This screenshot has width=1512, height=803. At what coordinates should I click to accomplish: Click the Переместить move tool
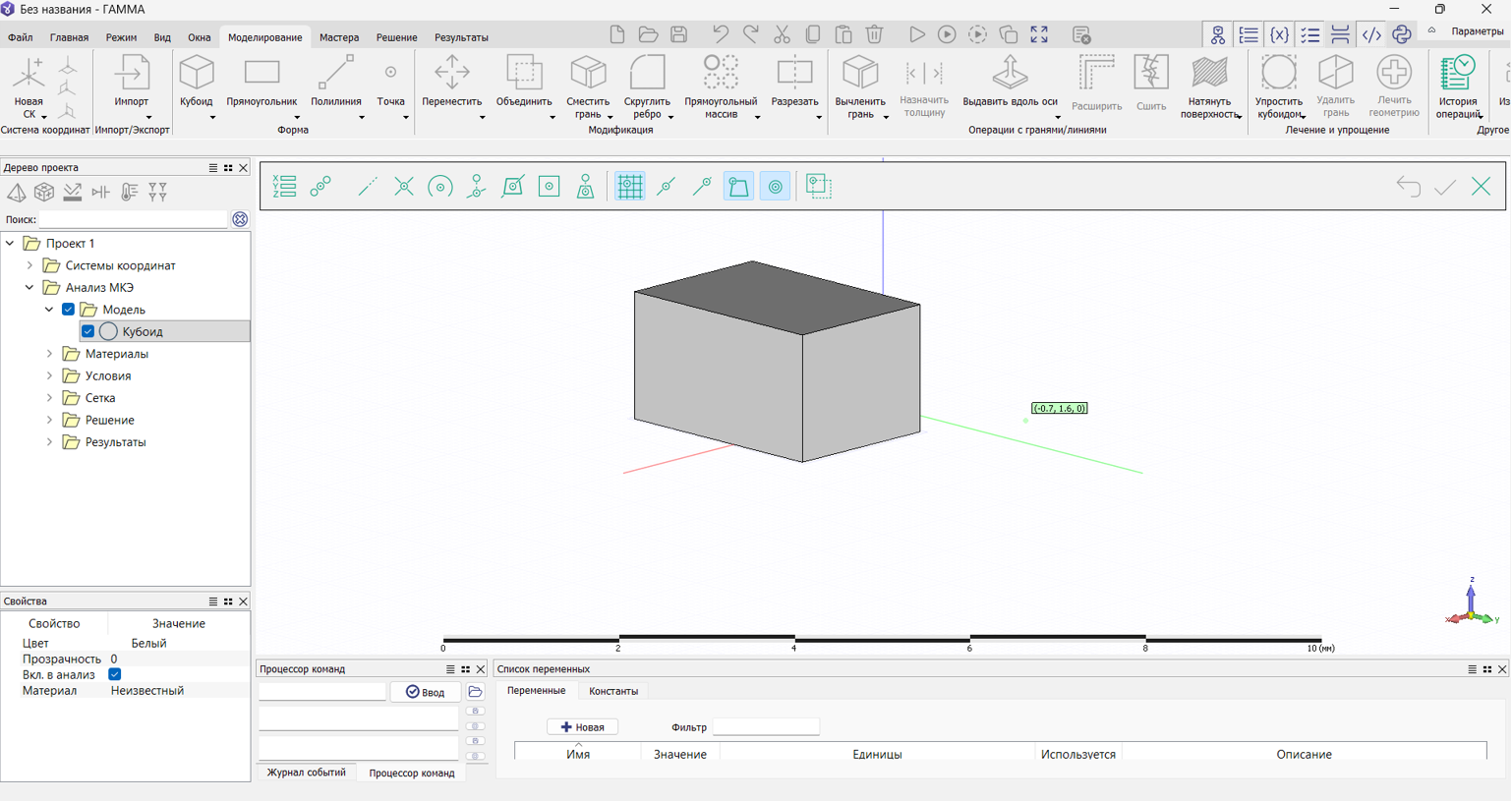(452, 83)
